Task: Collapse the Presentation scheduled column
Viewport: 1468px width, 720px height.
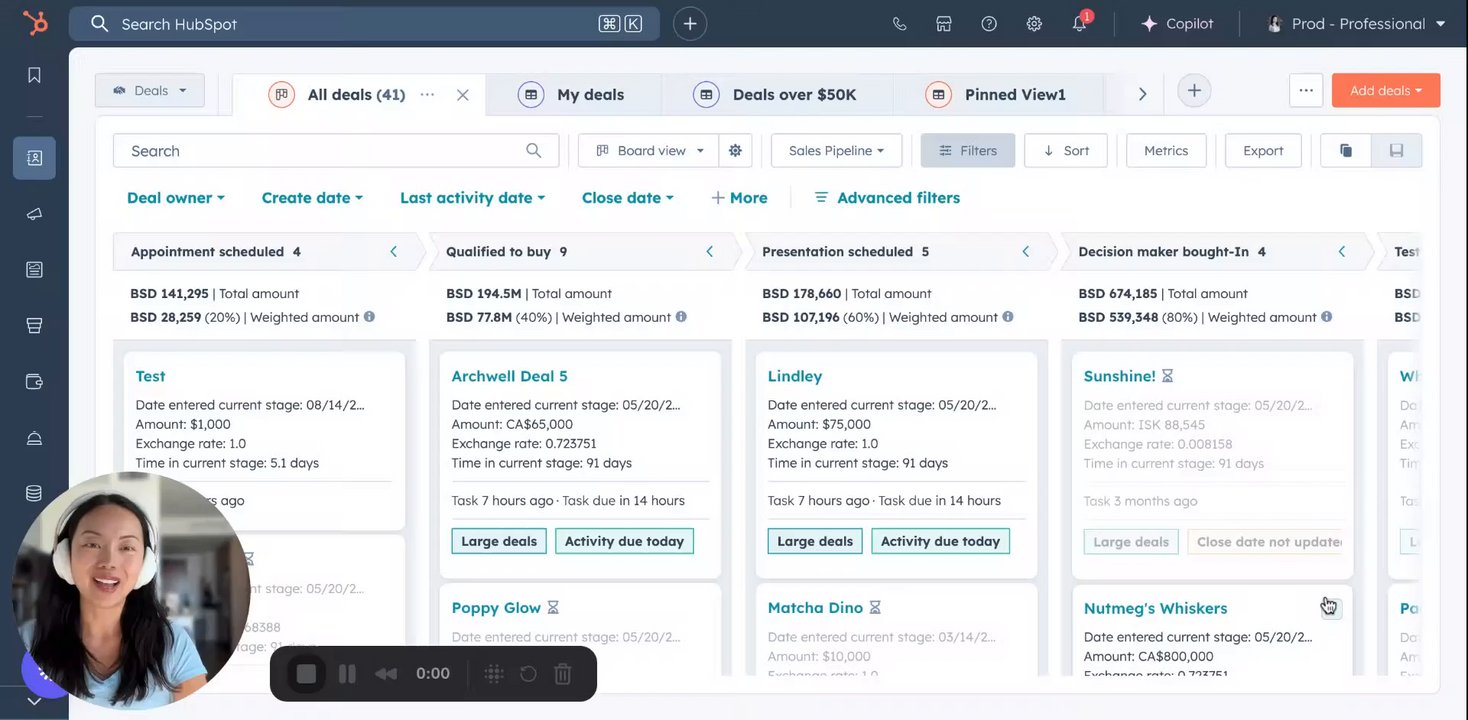Action: tap(1025, 252)
